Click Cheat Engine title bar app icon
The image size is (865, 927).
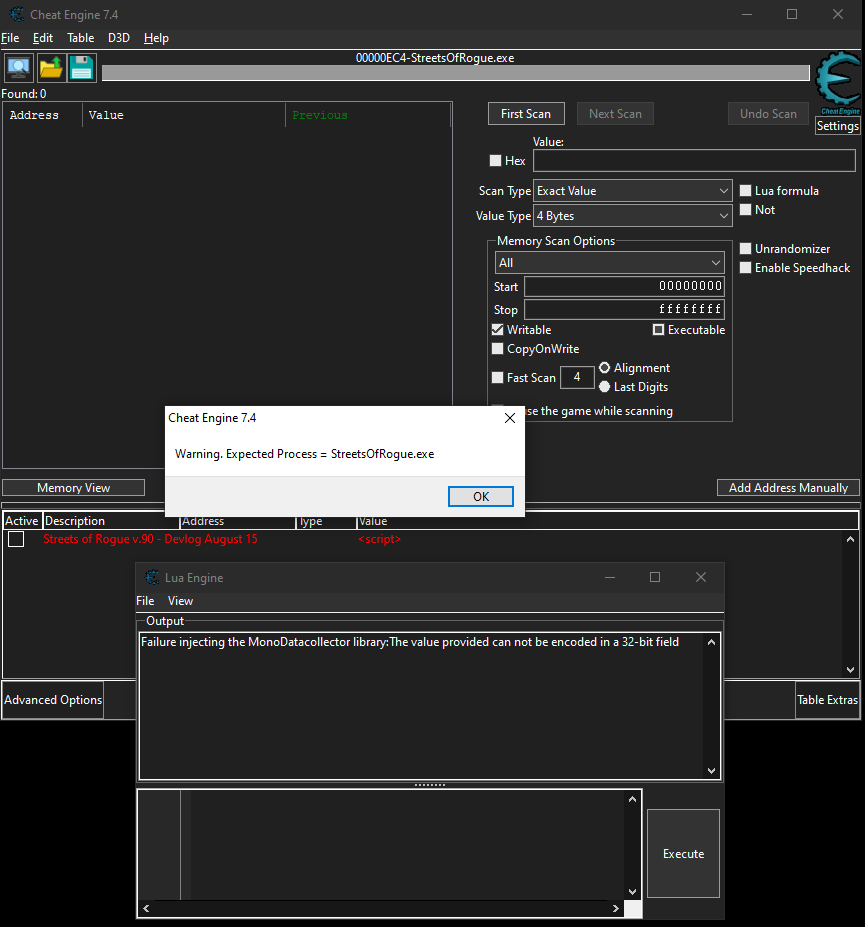tap(17, 14)
